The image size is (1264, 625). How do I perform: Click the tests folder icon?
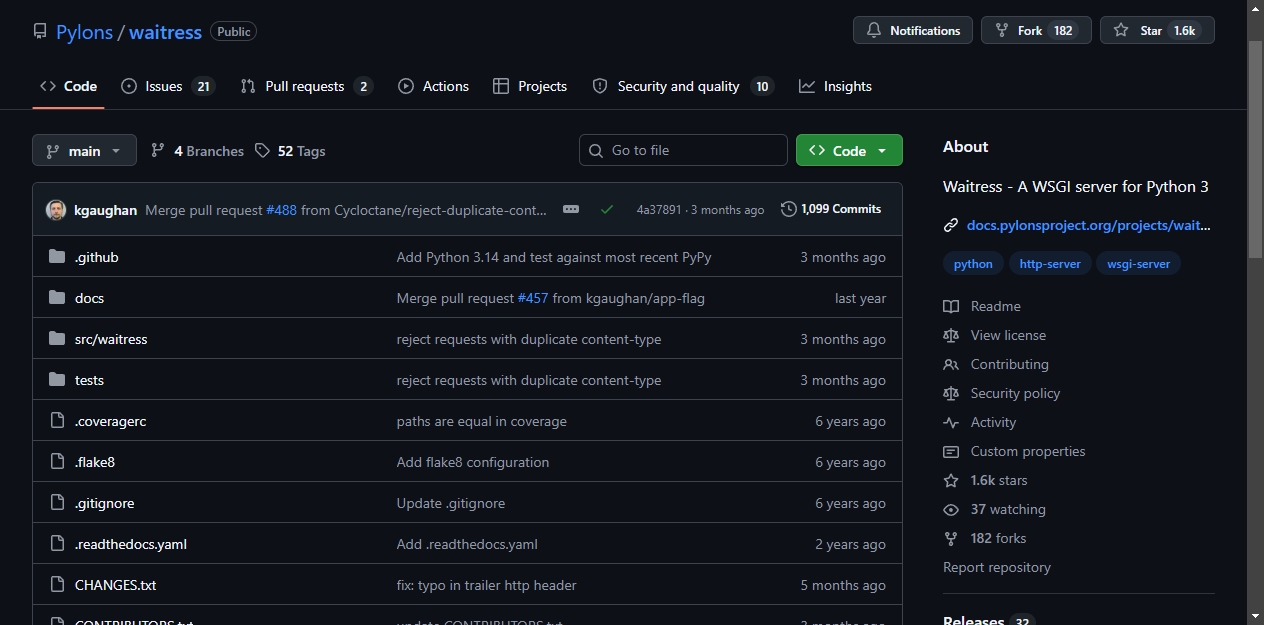pos(57,380)
